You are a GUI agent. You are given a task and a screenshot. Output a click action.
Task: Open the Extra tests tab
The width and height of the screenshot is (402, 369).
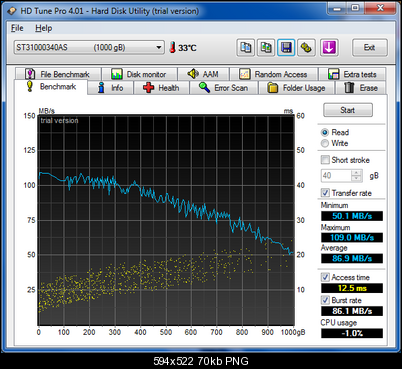point(352,74)
